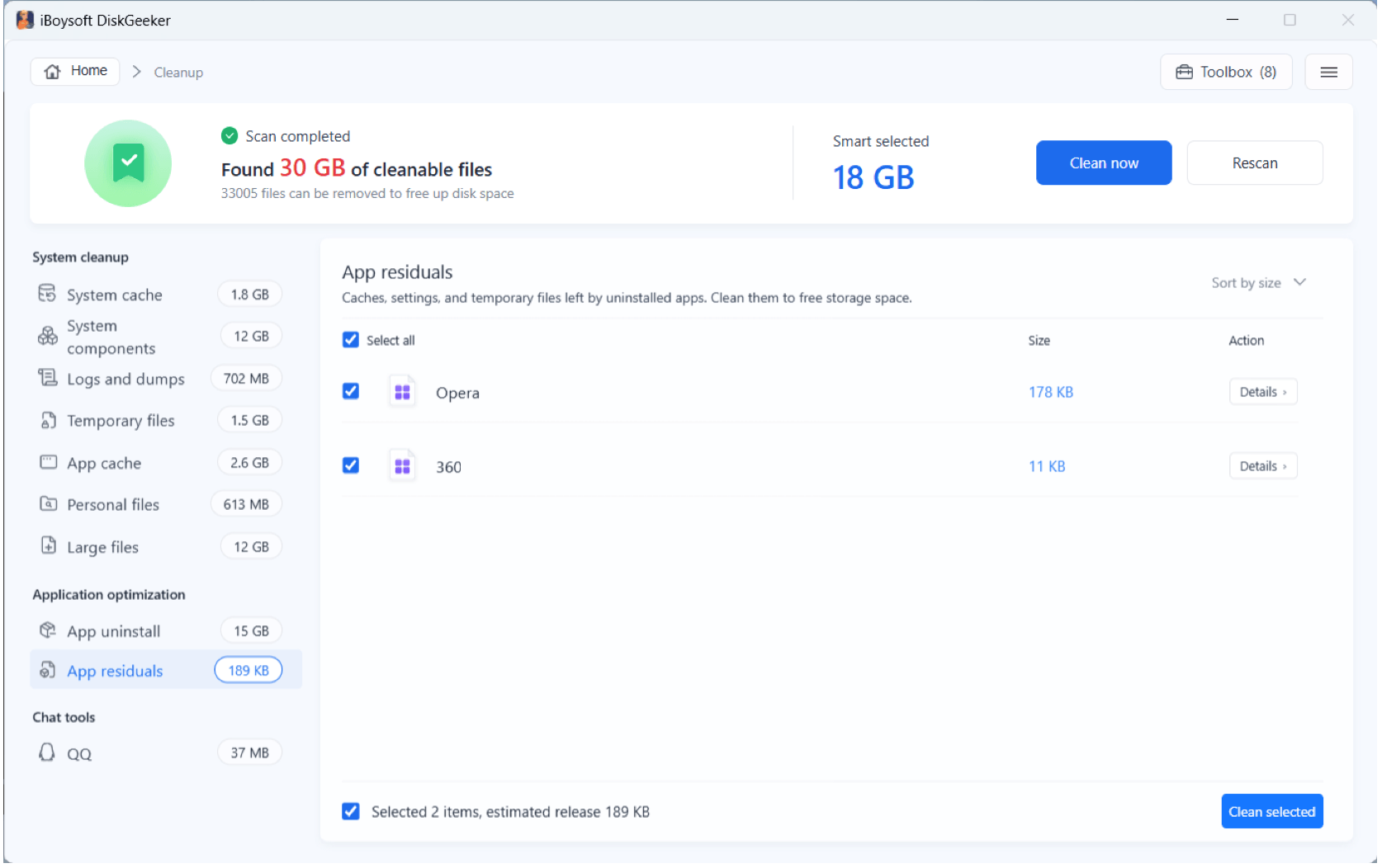Open System cache category
Image resolution: width=1382 pixels, height=868 pixels.
(x=166, y=295)
